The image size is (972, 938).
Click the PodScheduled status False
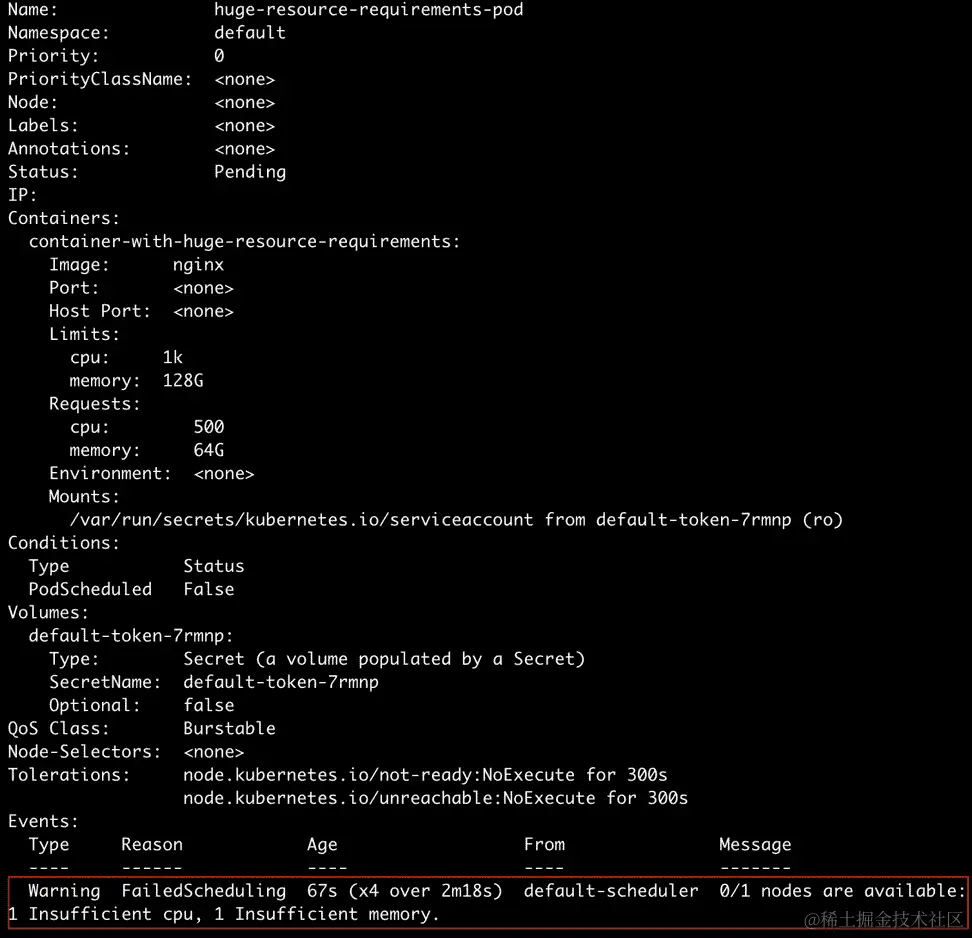208,589
